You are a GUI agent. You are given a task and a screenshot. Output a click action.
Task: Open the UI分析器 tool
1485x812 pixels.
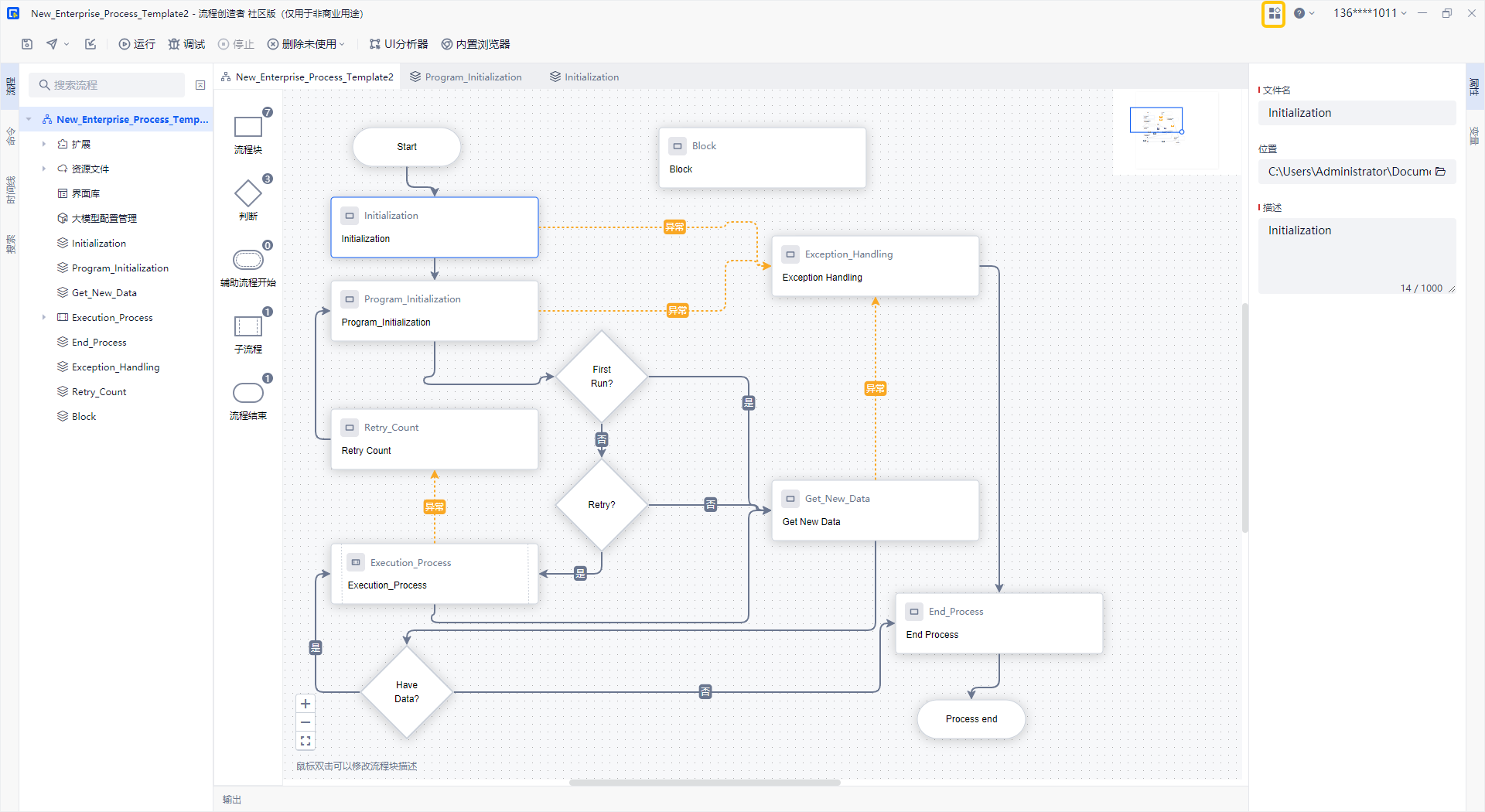(398, 44)
